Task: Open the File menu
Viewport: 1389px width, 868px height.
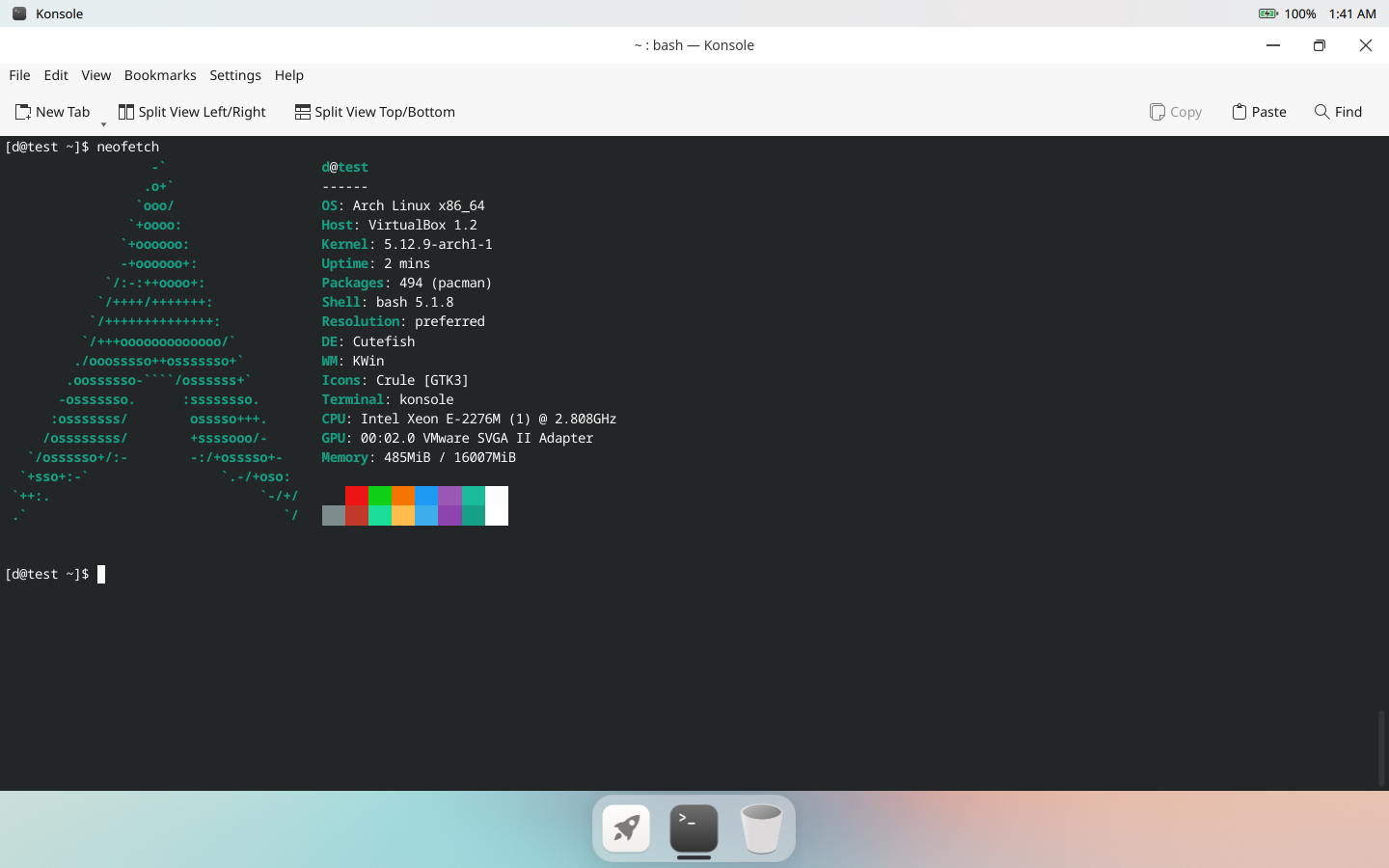Action: (19, 75)
